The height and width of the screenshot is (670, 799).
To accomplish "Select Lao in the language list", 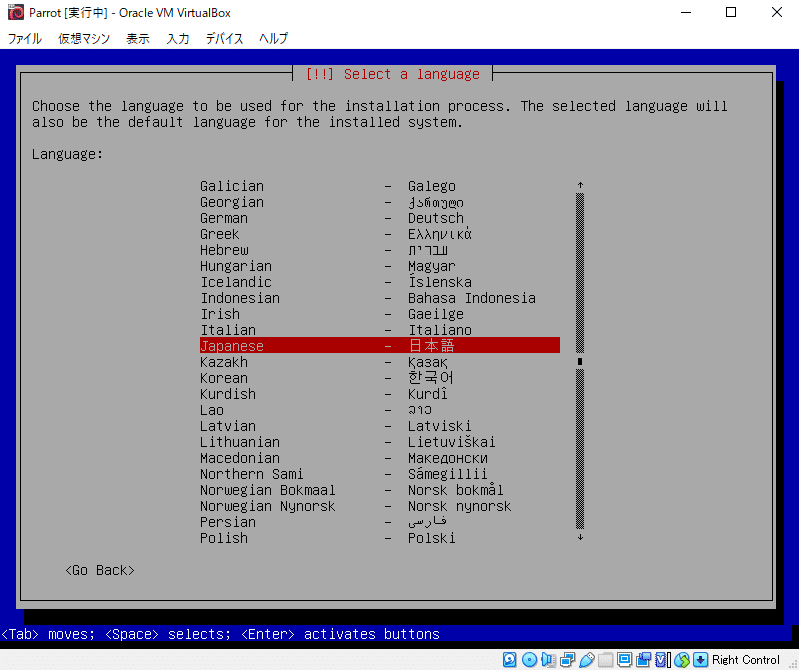I will 380,410.
